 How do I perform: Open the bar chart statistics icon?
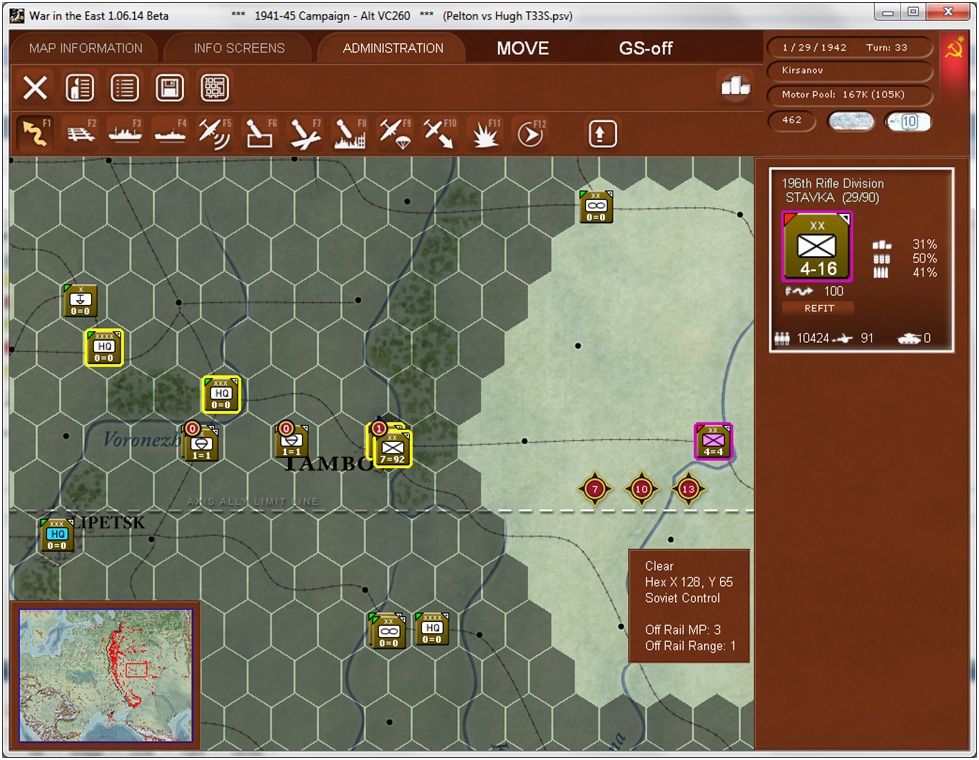(735, 86)
